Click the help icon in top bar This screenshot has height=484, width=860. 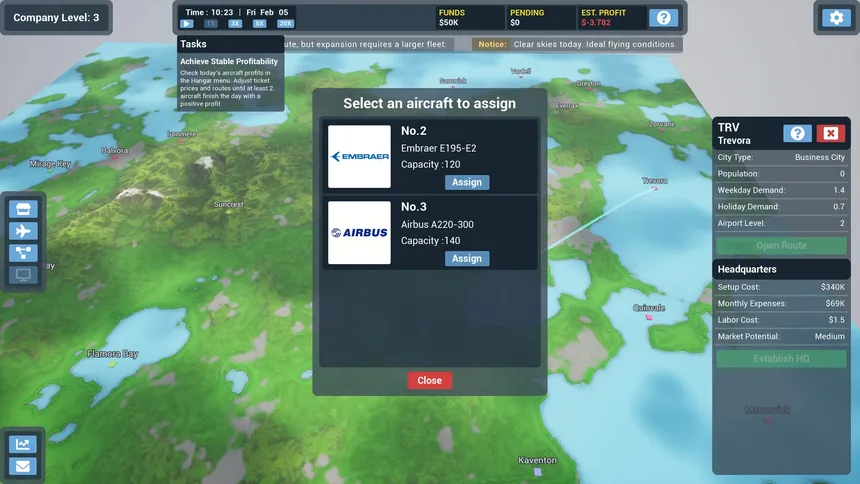pos(664,18)
